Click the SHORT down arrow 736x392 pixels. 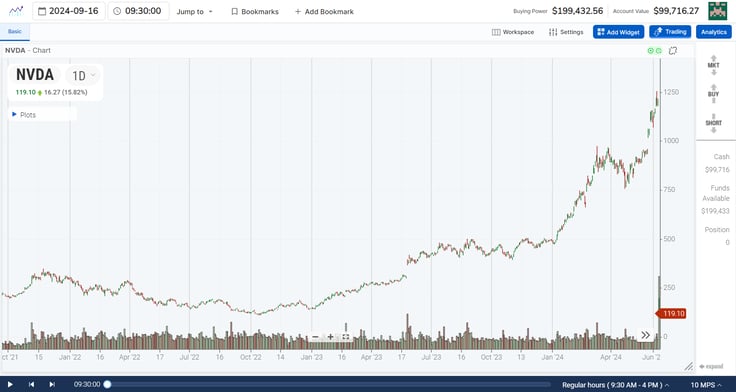[713, 130]
